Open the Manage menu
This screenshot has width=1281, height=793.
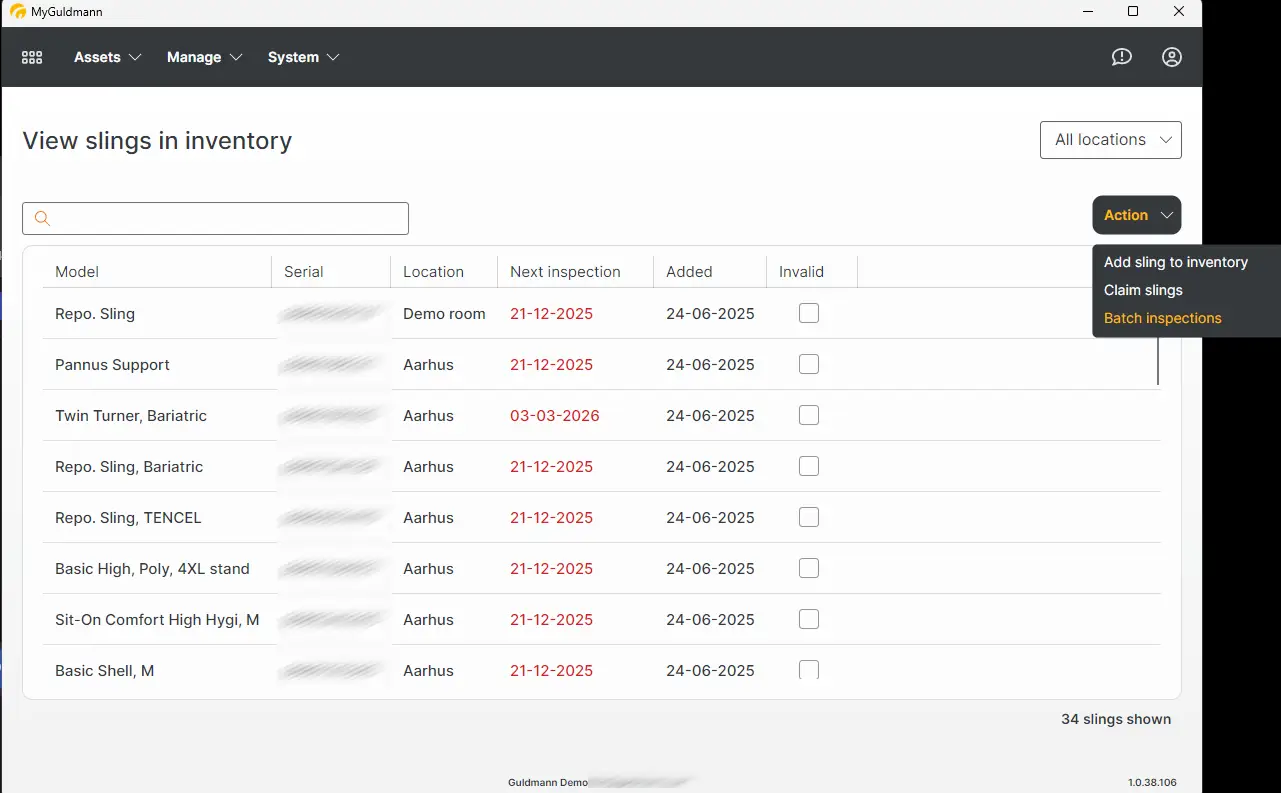[195, 57]
